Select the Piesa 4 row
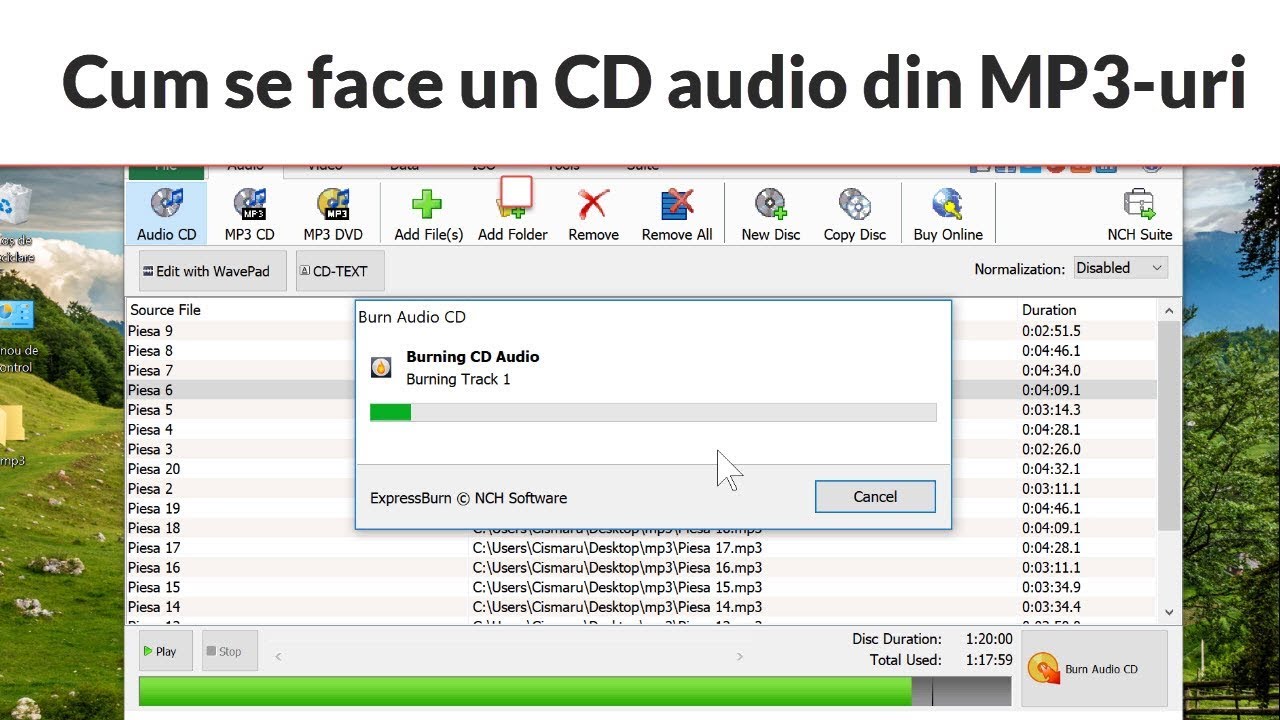 [x=641, y=430]
